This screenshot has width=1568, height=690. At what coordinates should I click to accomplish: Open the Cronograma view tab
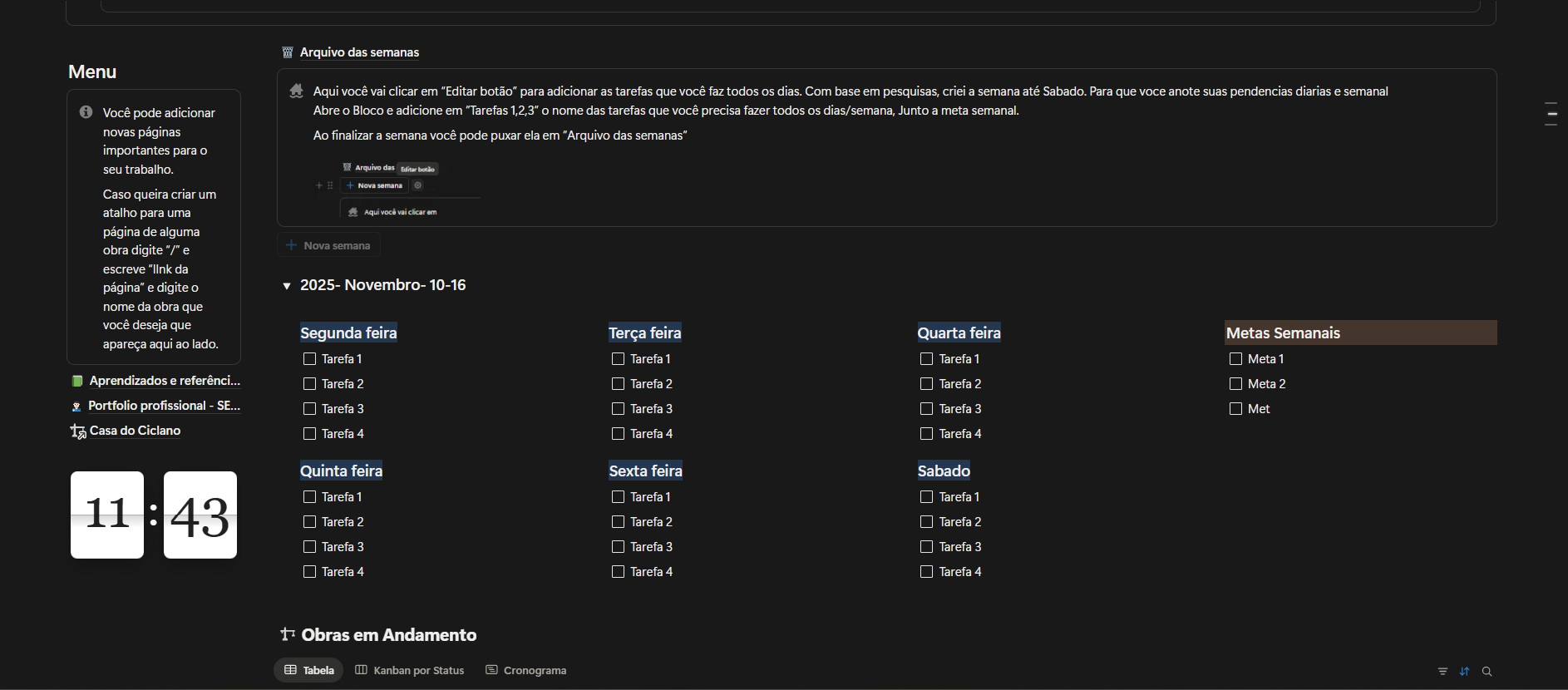pos(526,670)
